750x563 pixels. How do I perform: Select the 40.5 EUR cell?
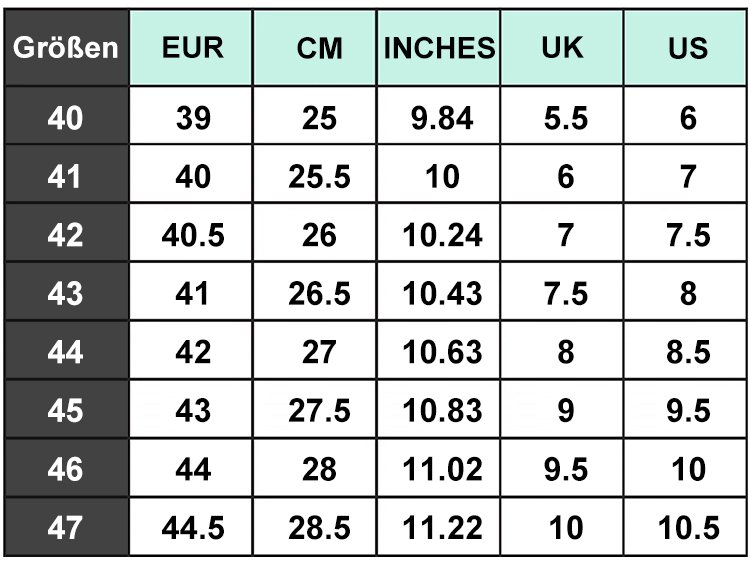click(191, 232)
